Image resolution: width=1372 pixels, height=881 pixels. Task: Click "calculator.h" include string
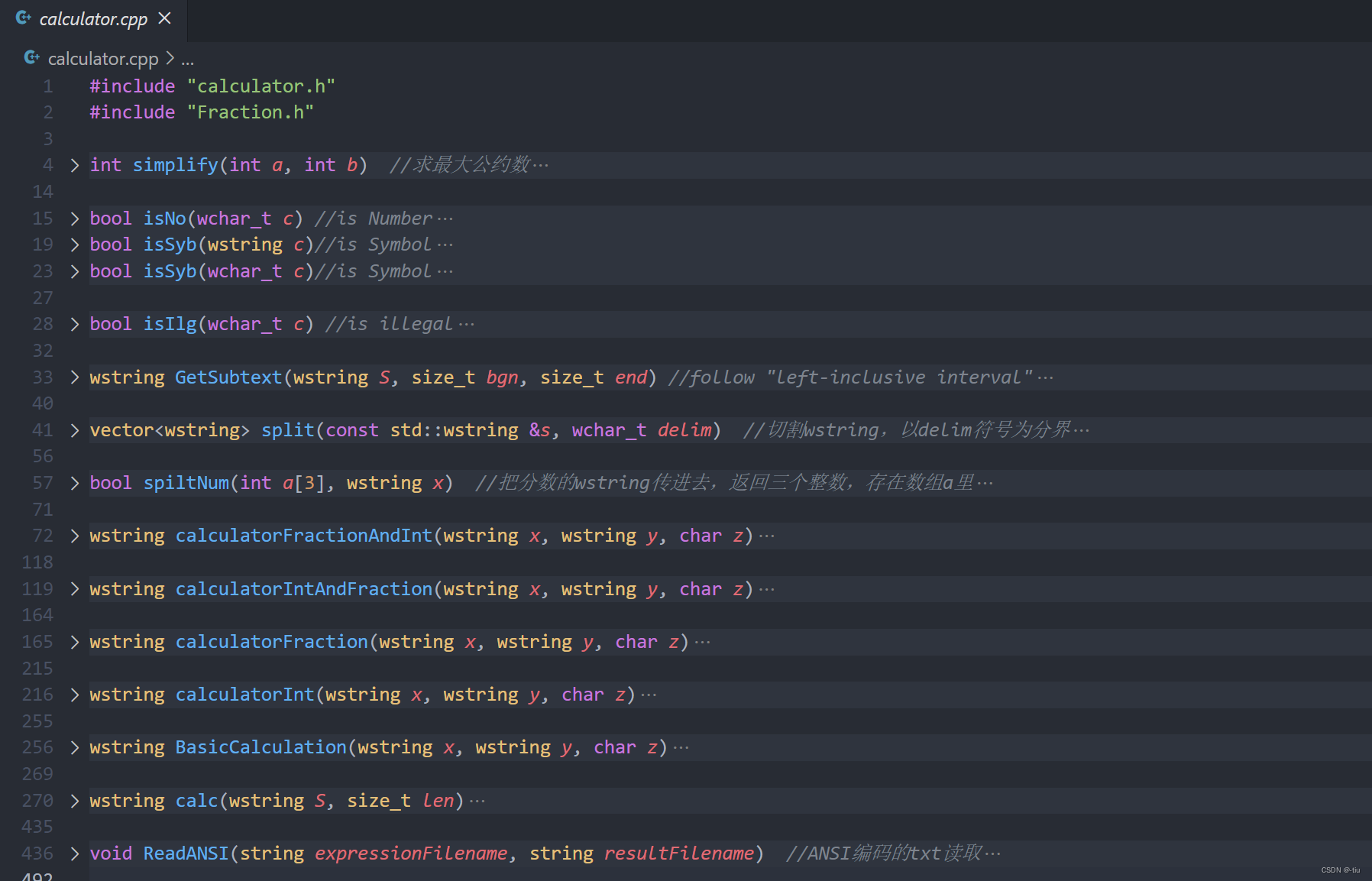click(x=261, y=86)
